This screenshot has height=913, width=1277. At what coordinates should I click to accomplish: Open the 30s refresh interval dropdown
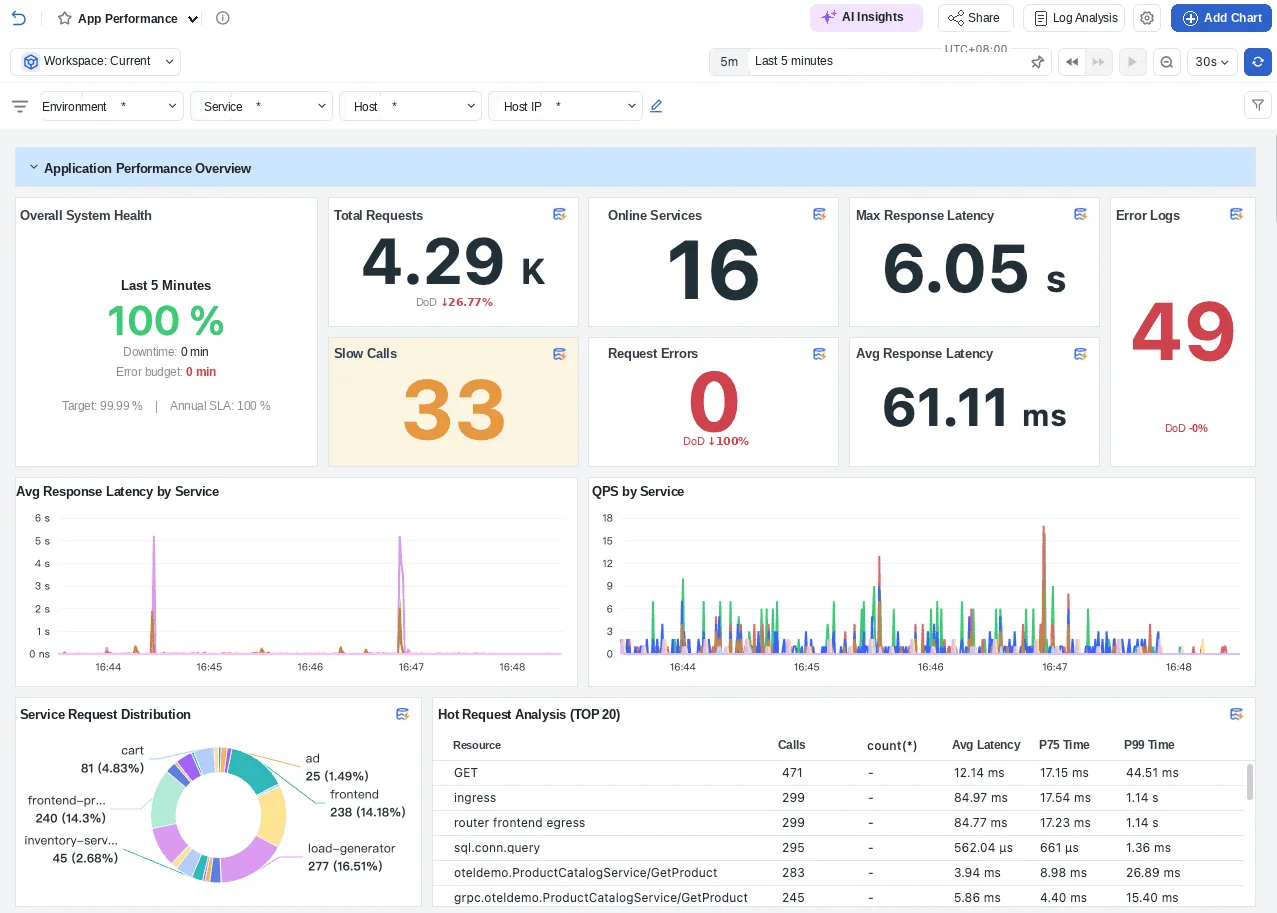[1212, 62]
